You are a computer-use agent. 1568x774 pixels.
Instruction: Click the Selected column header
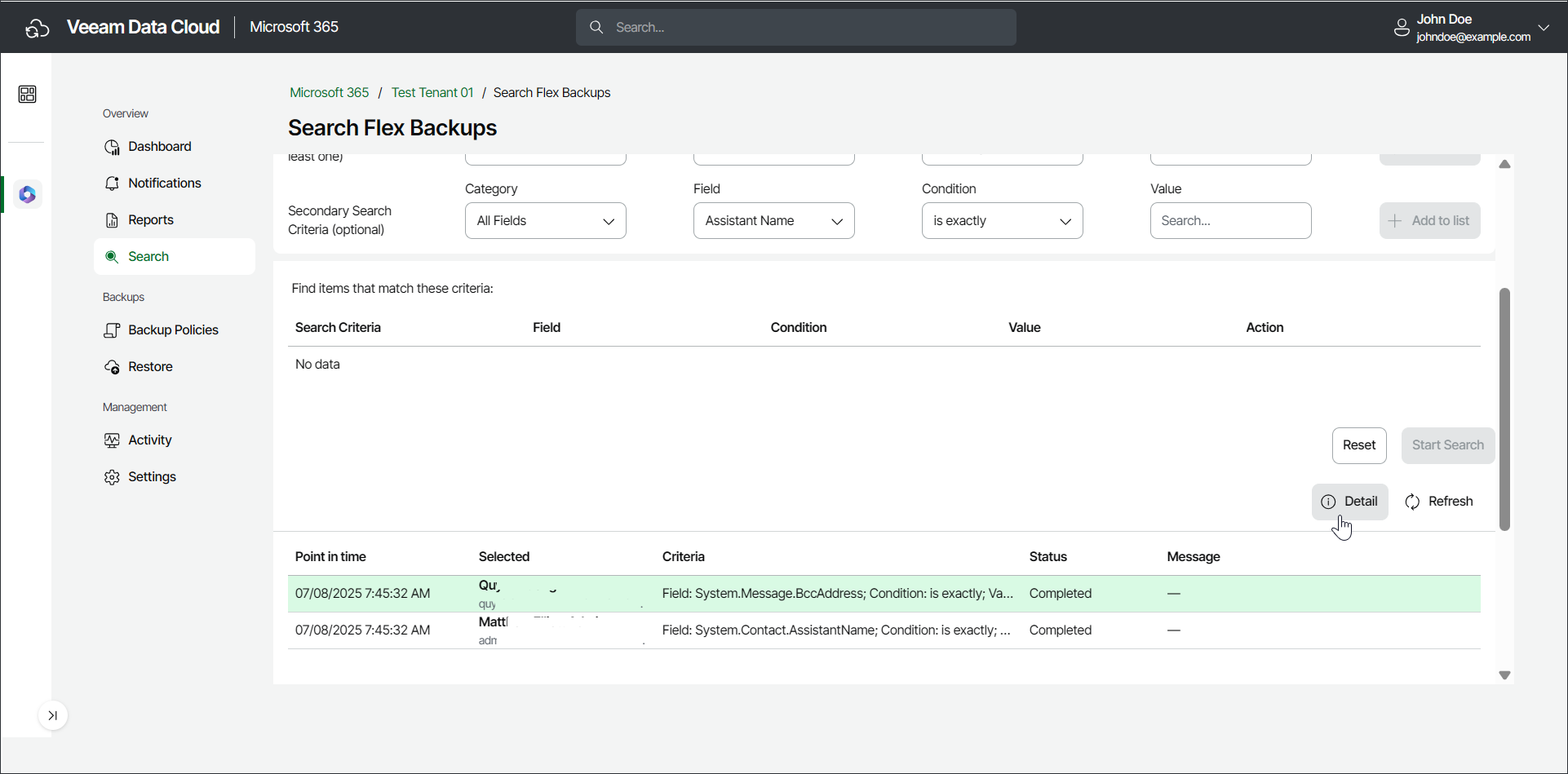[504, 557]
